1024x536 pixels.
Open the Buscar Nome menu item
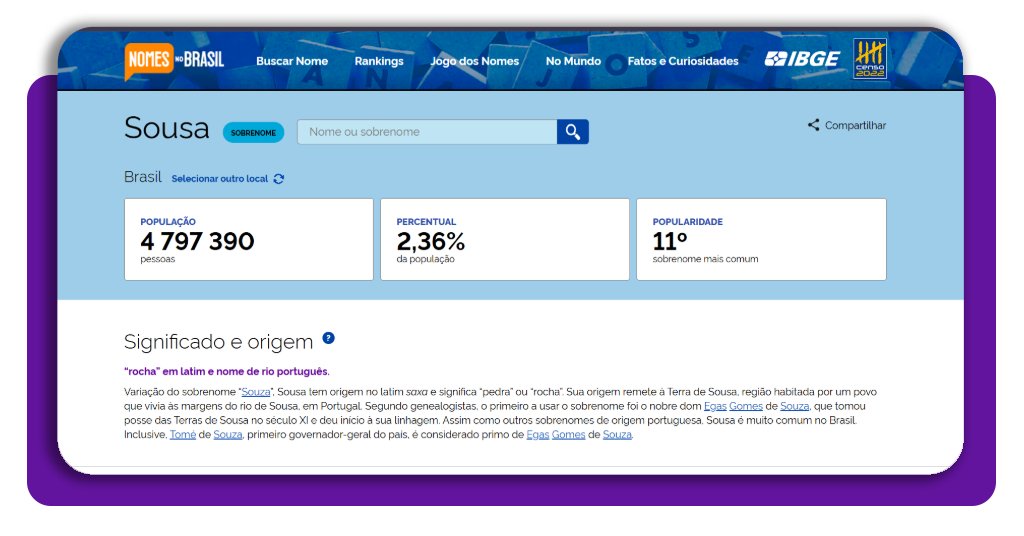click(292, 61)
